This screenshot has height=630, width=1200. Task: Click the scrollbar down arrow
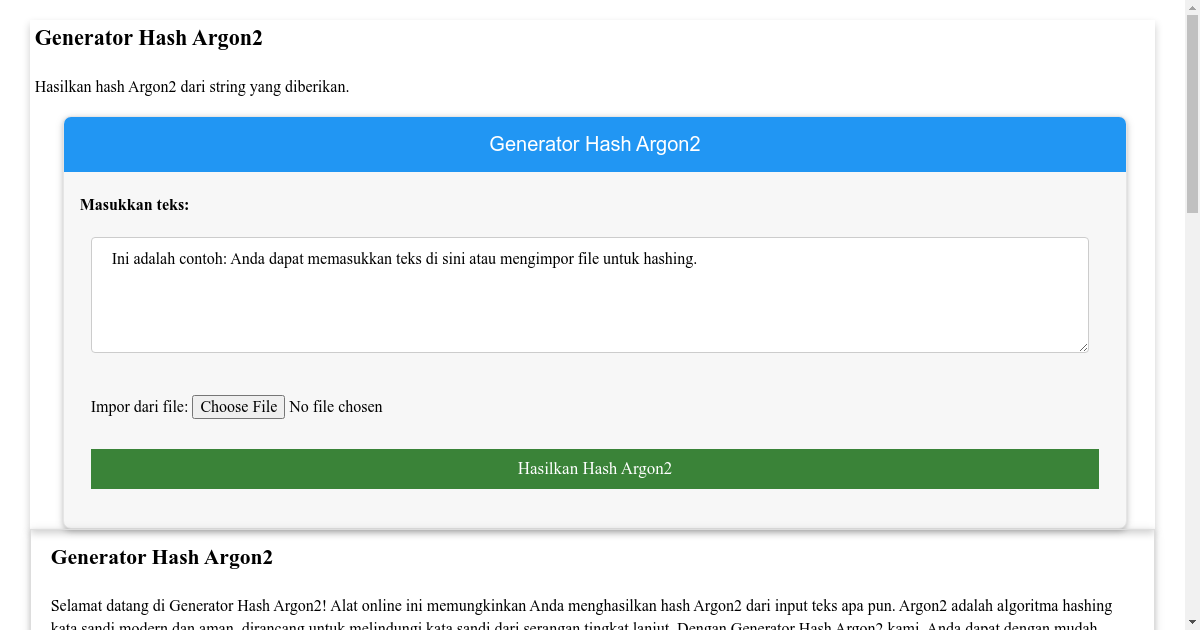pyautogui.click(x=1192, y=622)
